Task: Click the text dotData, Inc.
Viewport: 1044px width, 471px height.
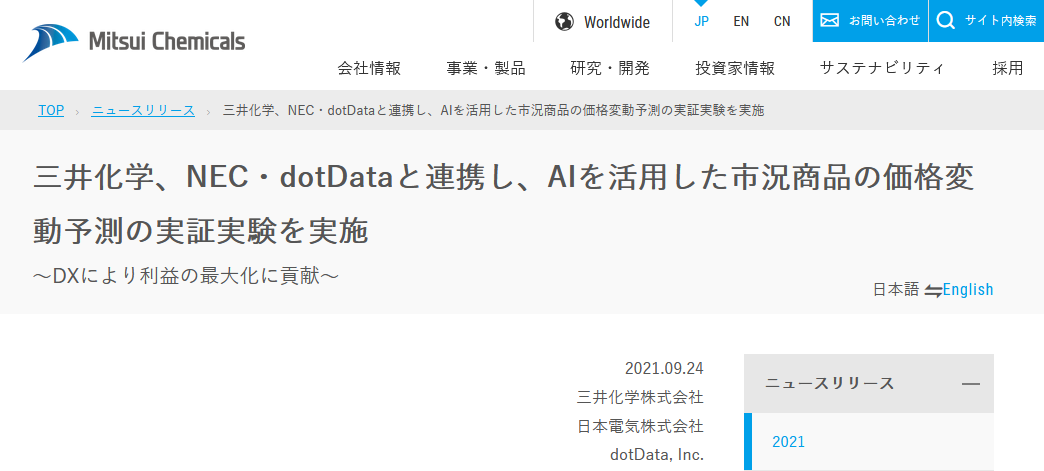Action: (x=656, y=455)
